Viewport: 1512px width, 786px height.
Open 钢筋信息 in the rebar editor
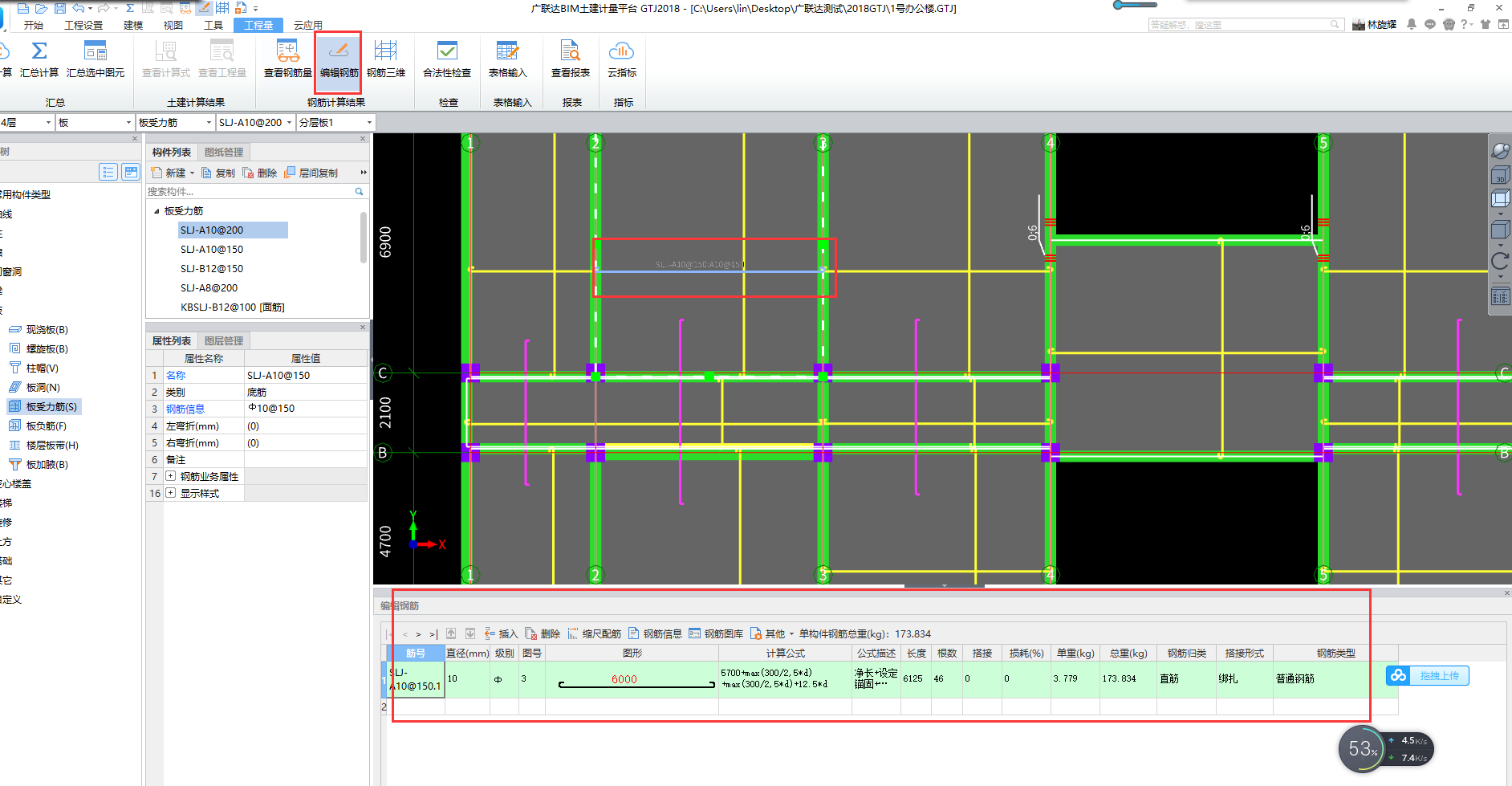[x=656, y=633]
